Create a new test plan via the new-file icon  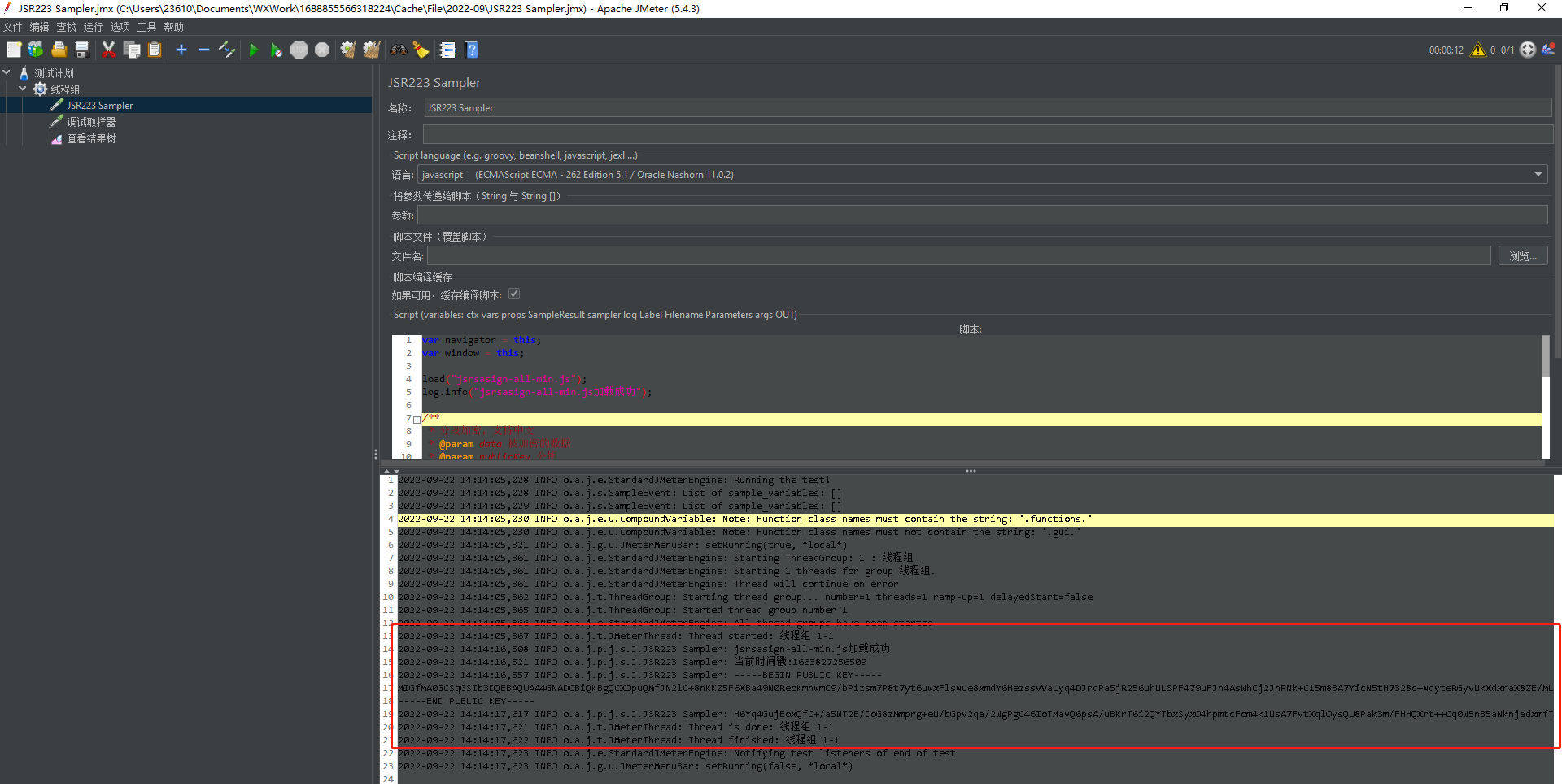pyautogui.click(x=14, y=50)
